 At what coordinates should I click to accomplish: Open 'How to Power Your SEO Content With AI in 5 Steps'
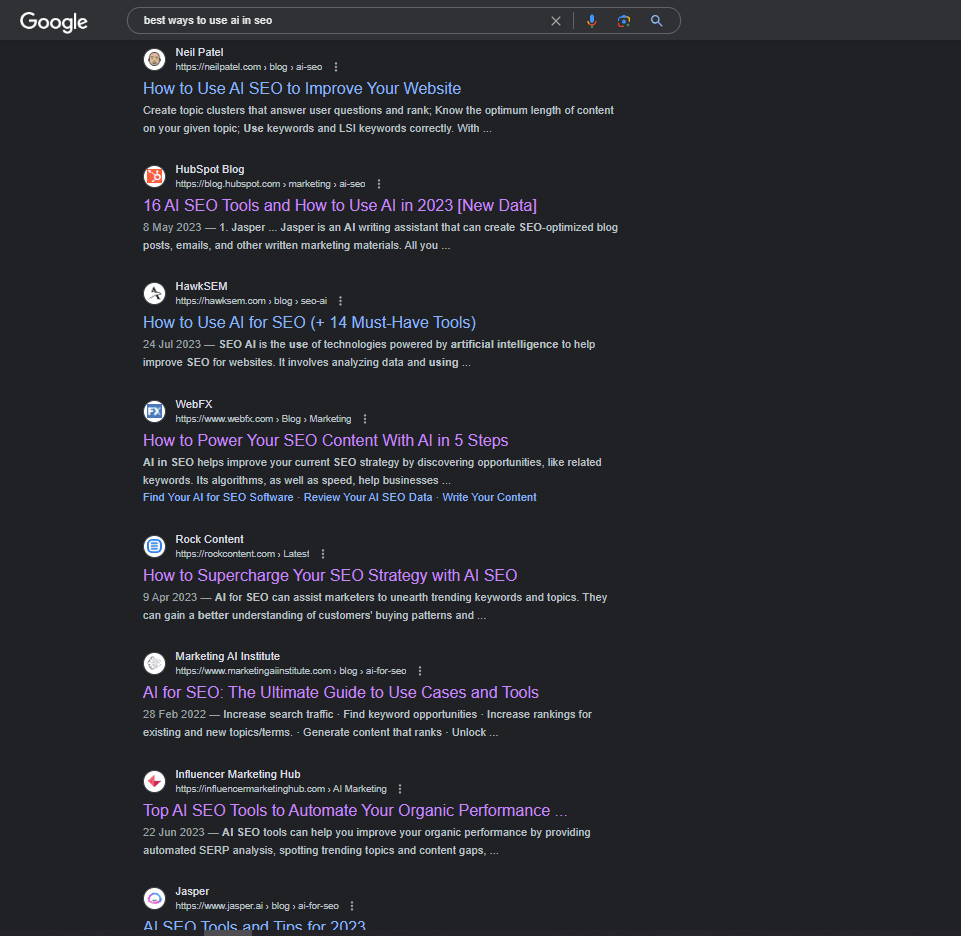point(325,440)
